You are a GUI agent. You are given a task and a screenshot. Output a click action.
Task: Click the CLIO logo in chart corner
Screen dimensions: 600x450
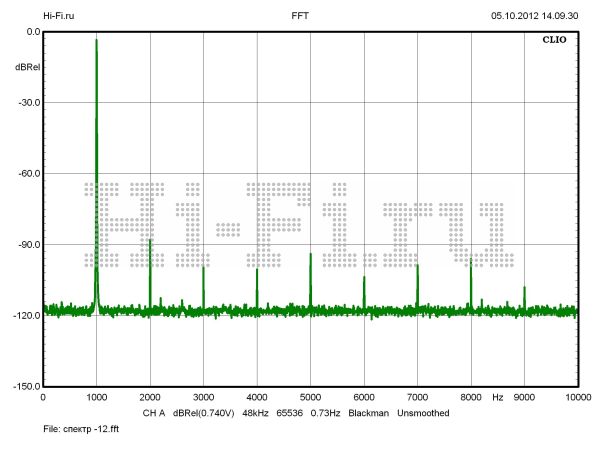point(555,42)
